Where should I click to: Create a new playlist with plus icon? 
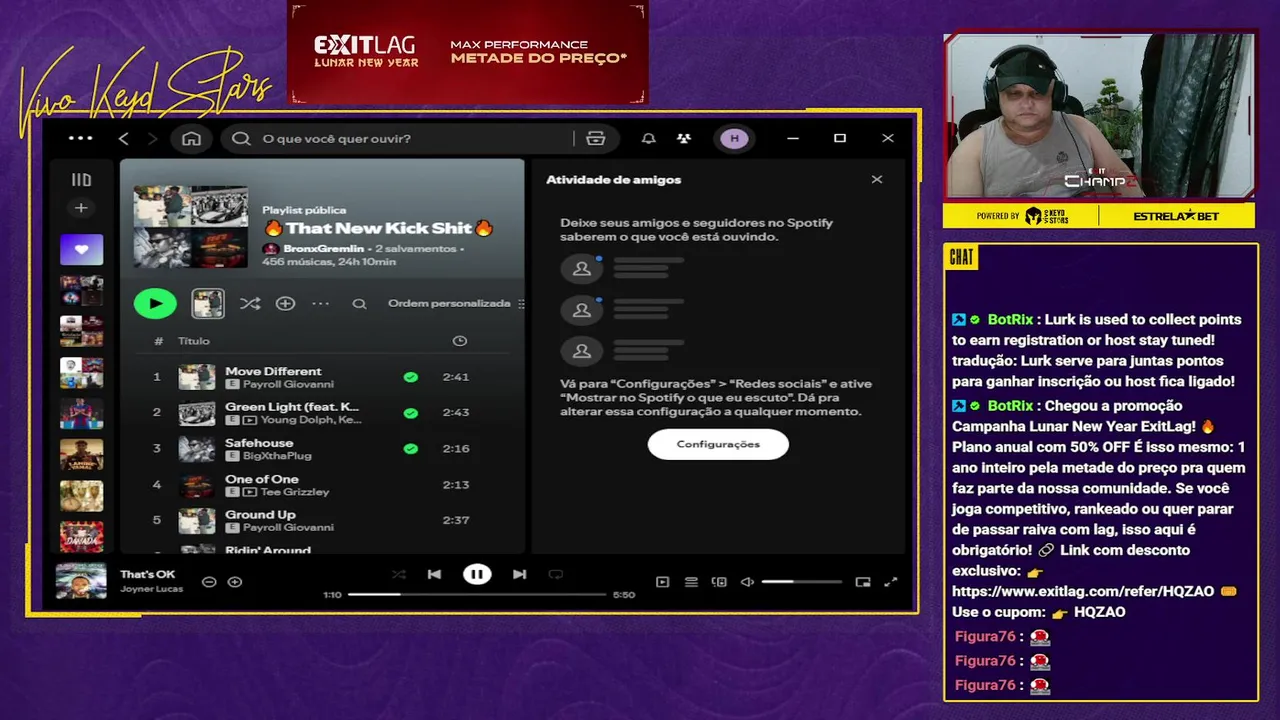click(x=81, y=208)
